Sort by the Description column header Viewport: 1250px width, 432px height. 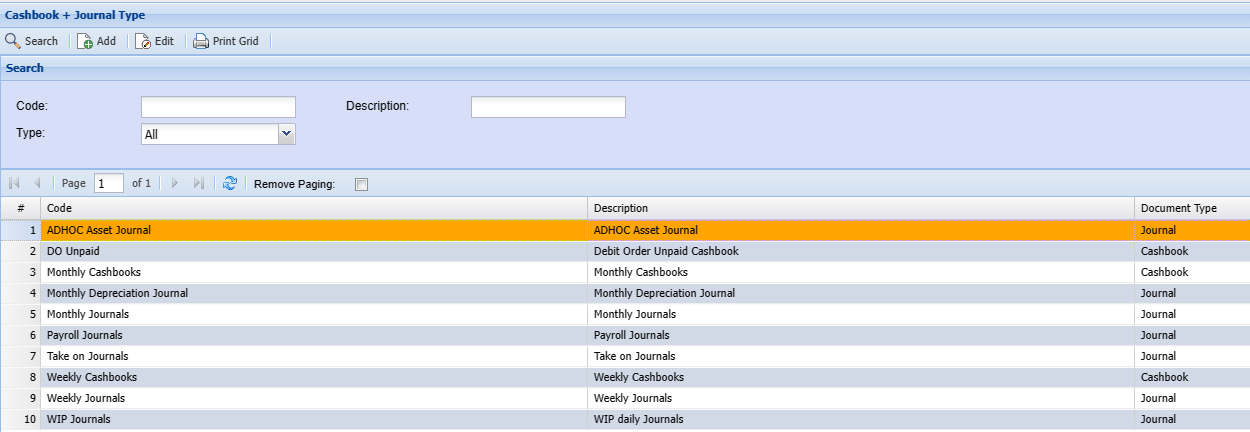[861, 208]
